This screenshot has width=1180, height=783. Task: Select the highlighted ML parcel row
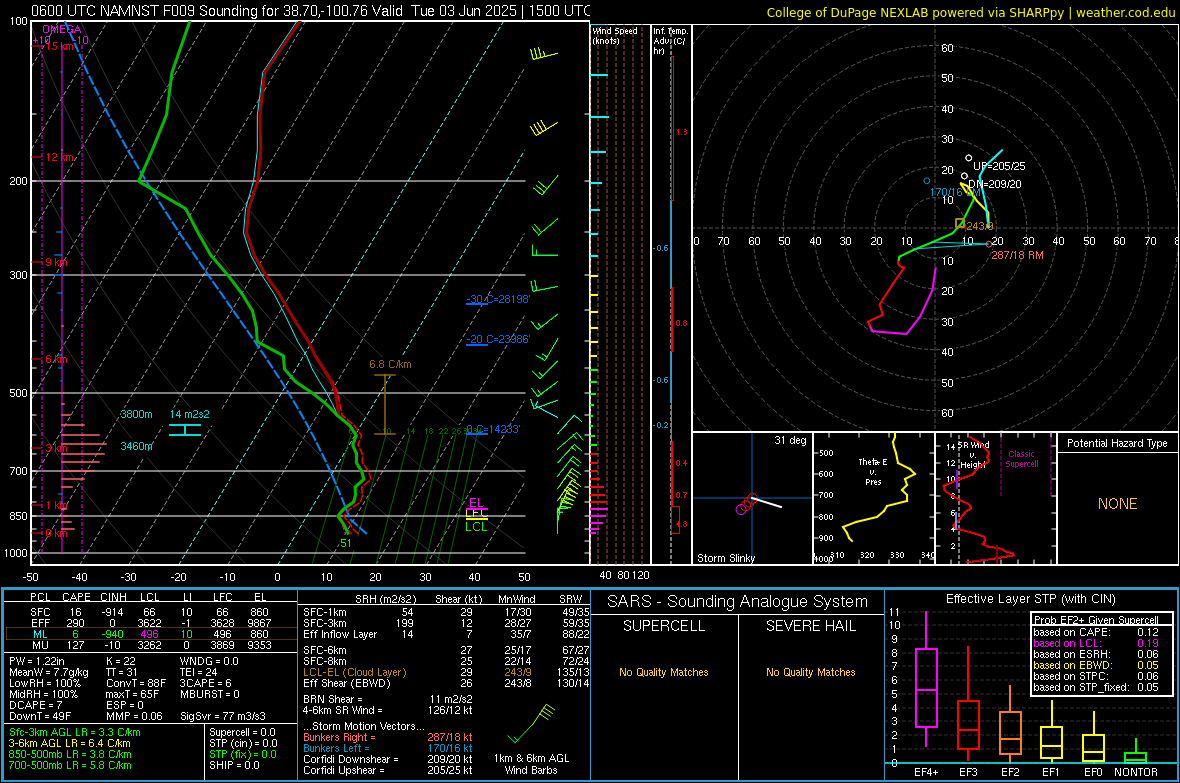coord(151,634)
